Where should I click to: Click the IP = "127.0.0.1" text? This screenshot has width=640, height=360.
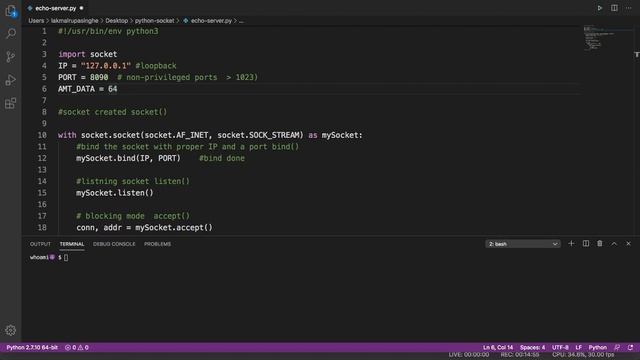click(x=94, y=66)
